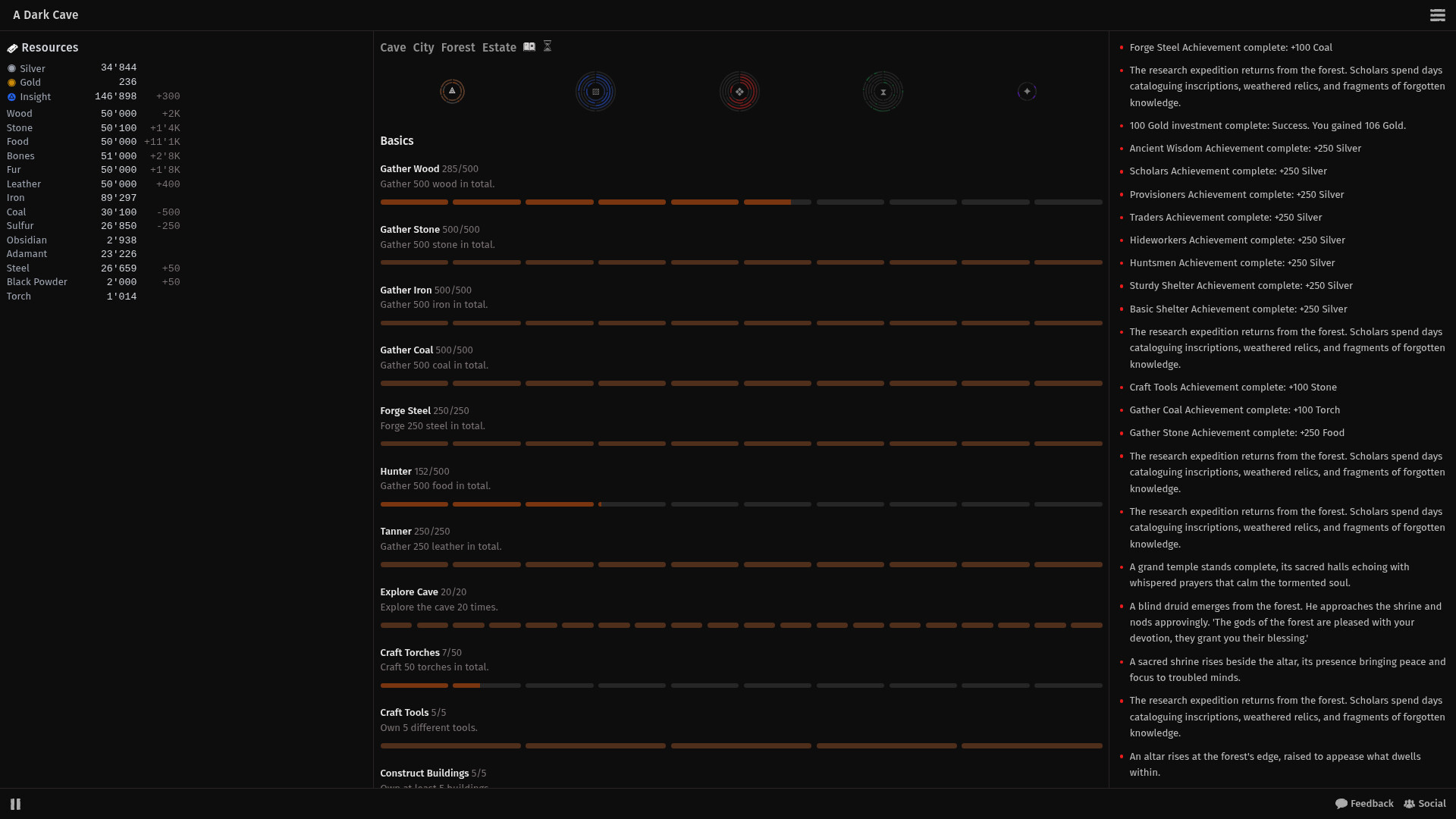Viewport: 1456px width, 819px height.
Task: Click the Construct Buildings achievement title
Action: [424, 773]
